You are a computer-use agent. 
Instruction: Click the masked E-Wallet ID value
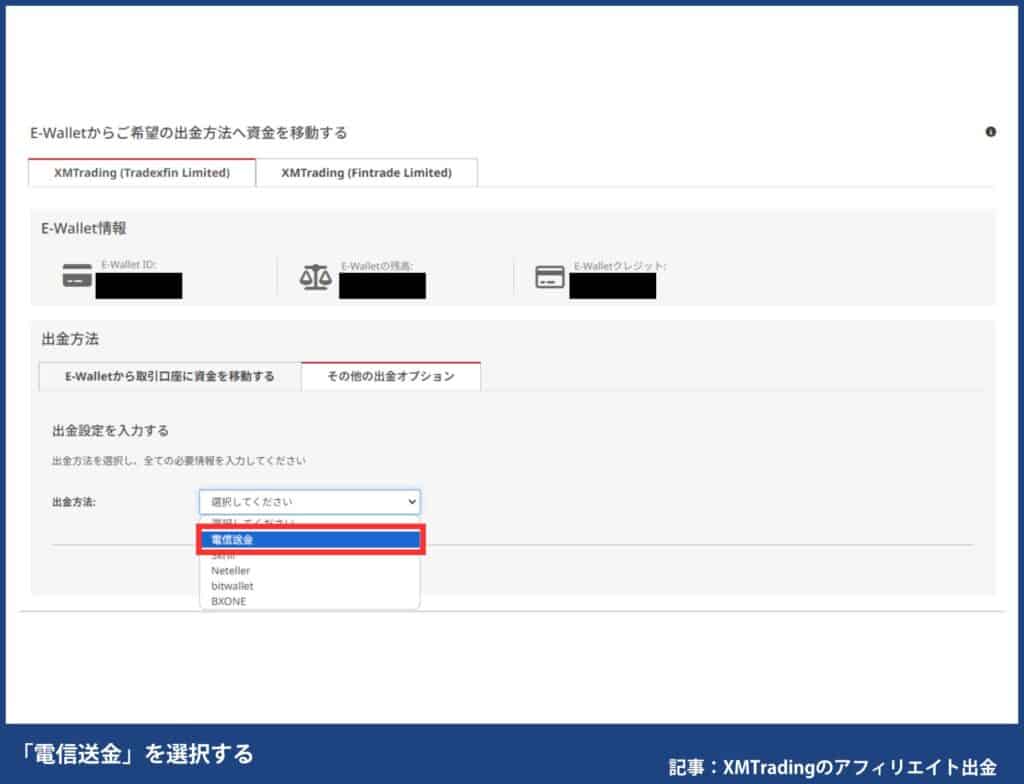pyautogui.click(x=139, y=285)
